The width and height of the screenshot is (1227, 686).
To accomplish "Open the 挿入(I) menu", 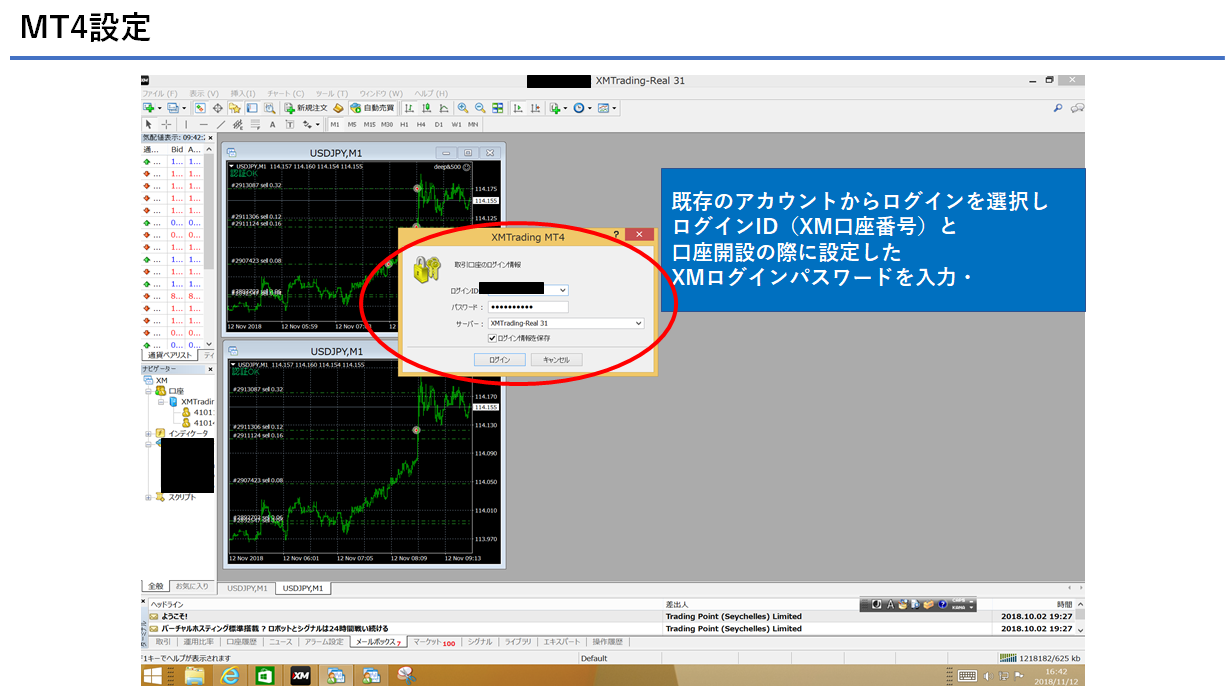I will tap(243, 93).
